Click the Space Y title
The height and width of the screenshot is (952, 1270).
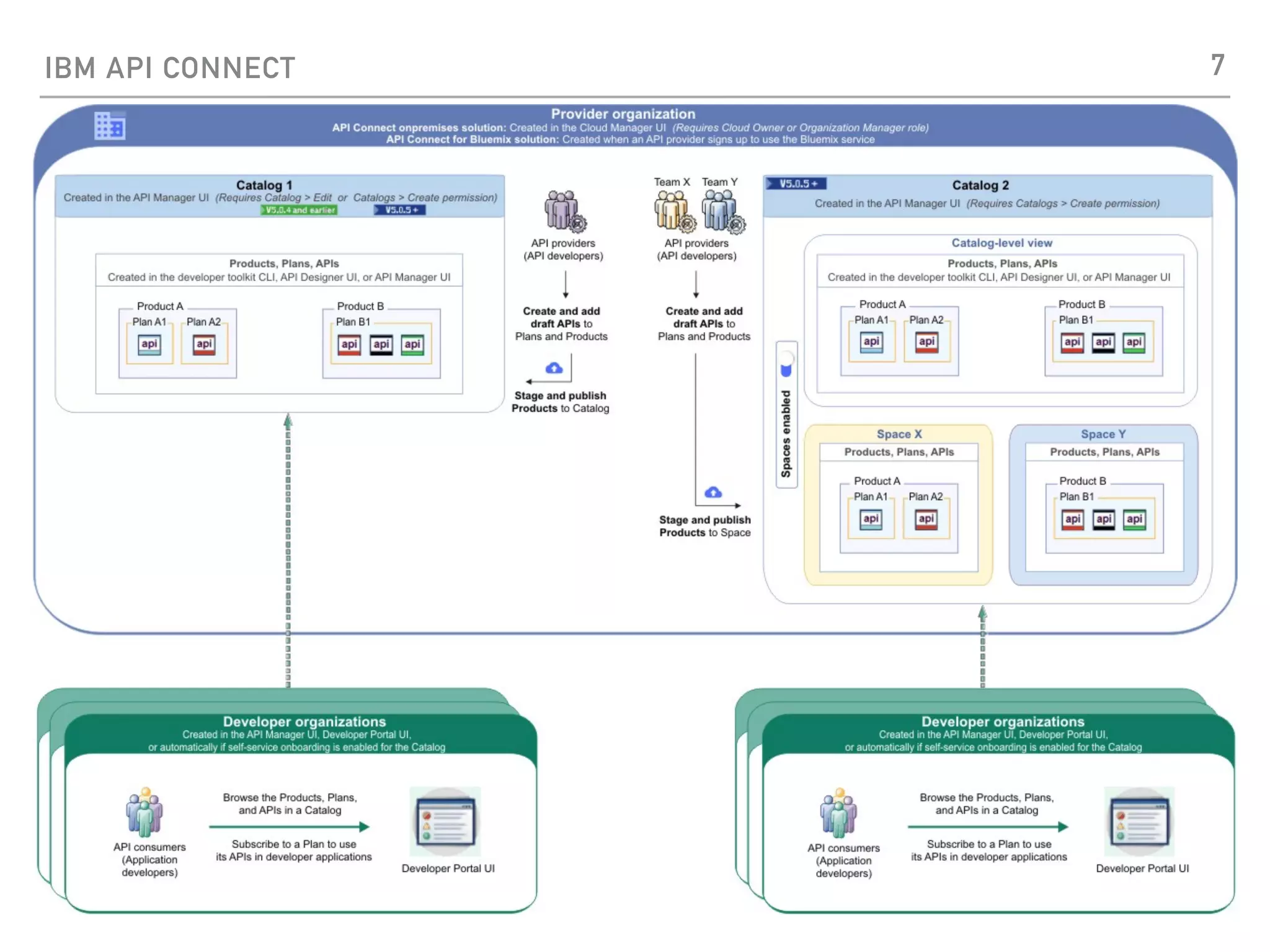(x=1103, y=434)
